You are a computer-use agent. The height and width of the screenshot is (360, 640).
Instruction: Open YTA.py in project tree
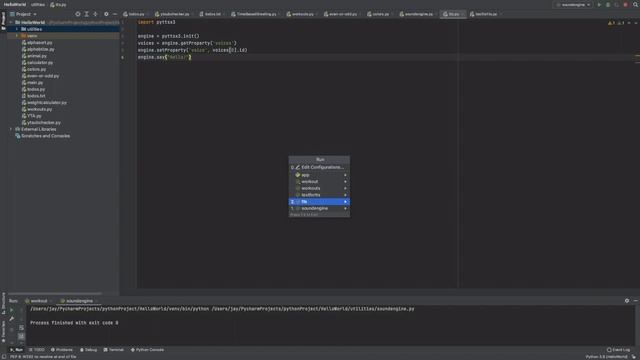coord(34,116)
